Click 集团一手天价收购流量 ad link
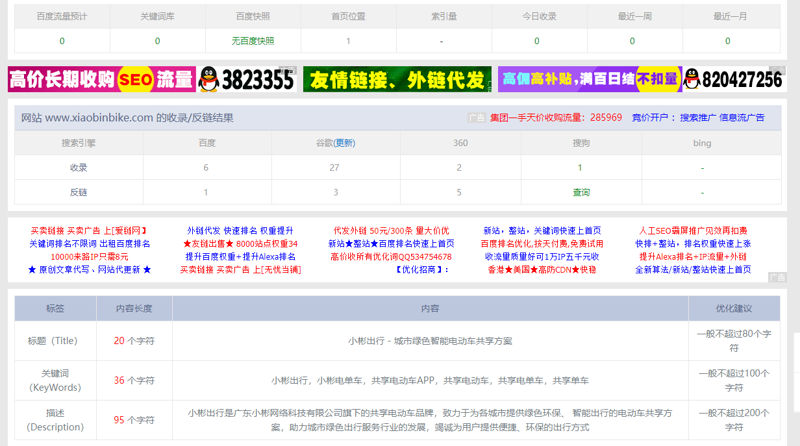 pyautogui.click(x=556, y=117)
